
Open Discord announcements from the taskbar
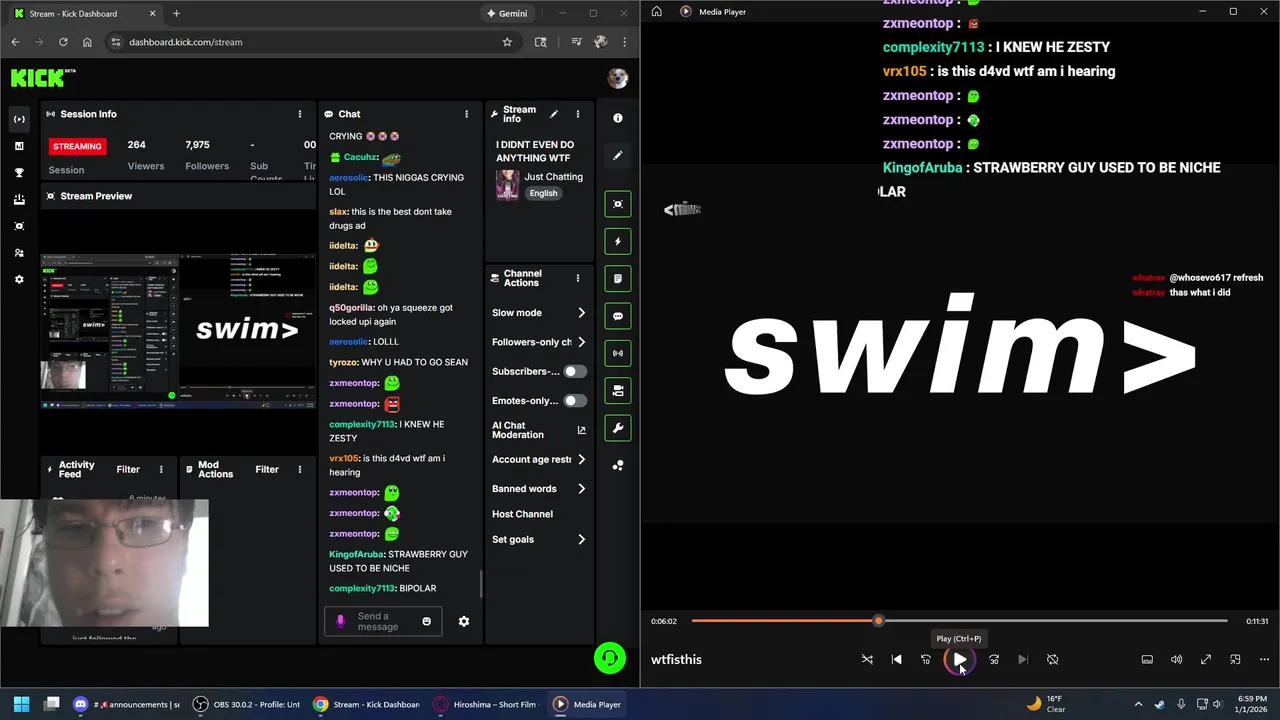pyautogui.click(x=127, y=704)
